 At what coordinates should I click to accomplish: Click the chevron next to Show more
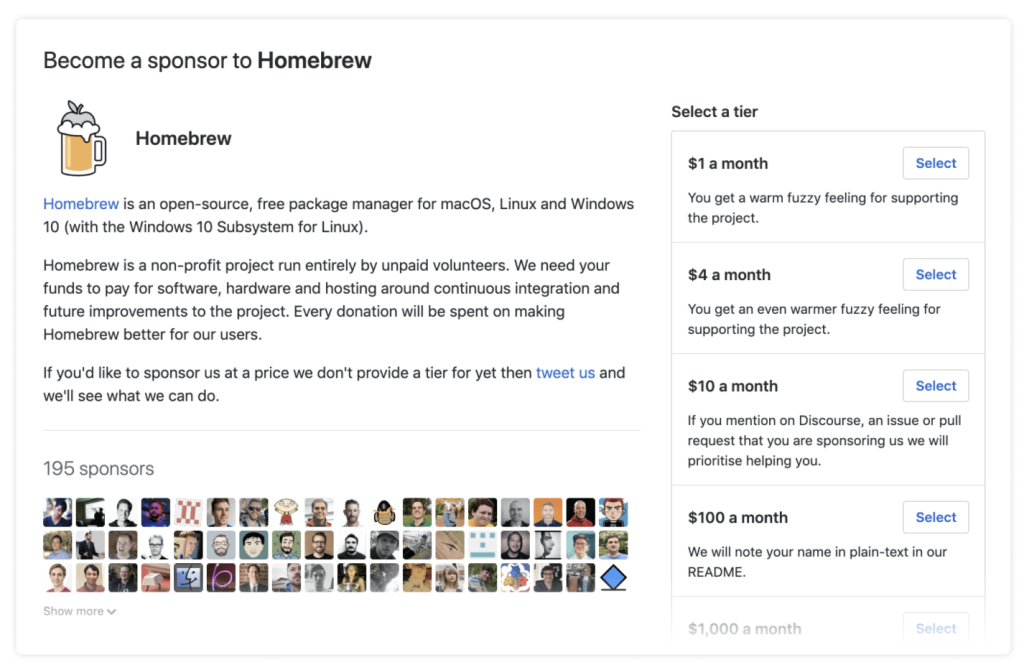(112, 612)
